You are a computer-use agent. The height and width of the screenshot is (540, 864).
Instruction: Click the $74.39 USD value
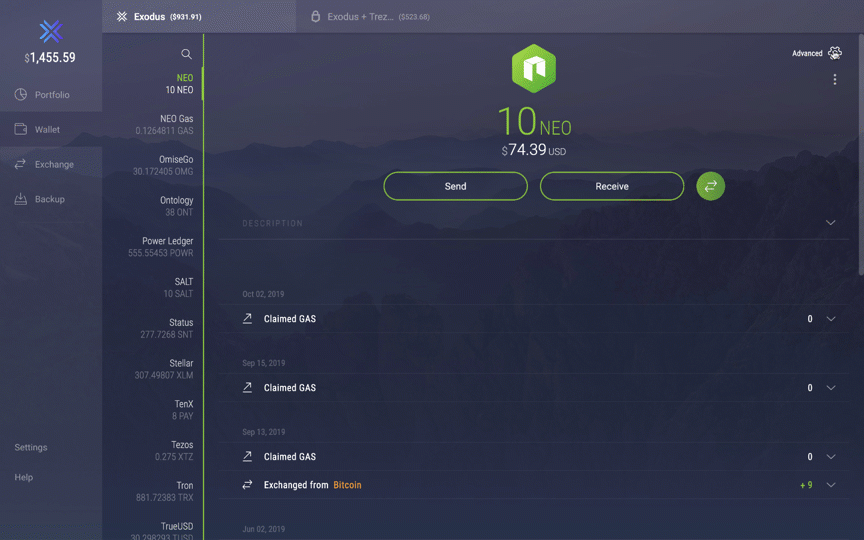click(533, 150)
